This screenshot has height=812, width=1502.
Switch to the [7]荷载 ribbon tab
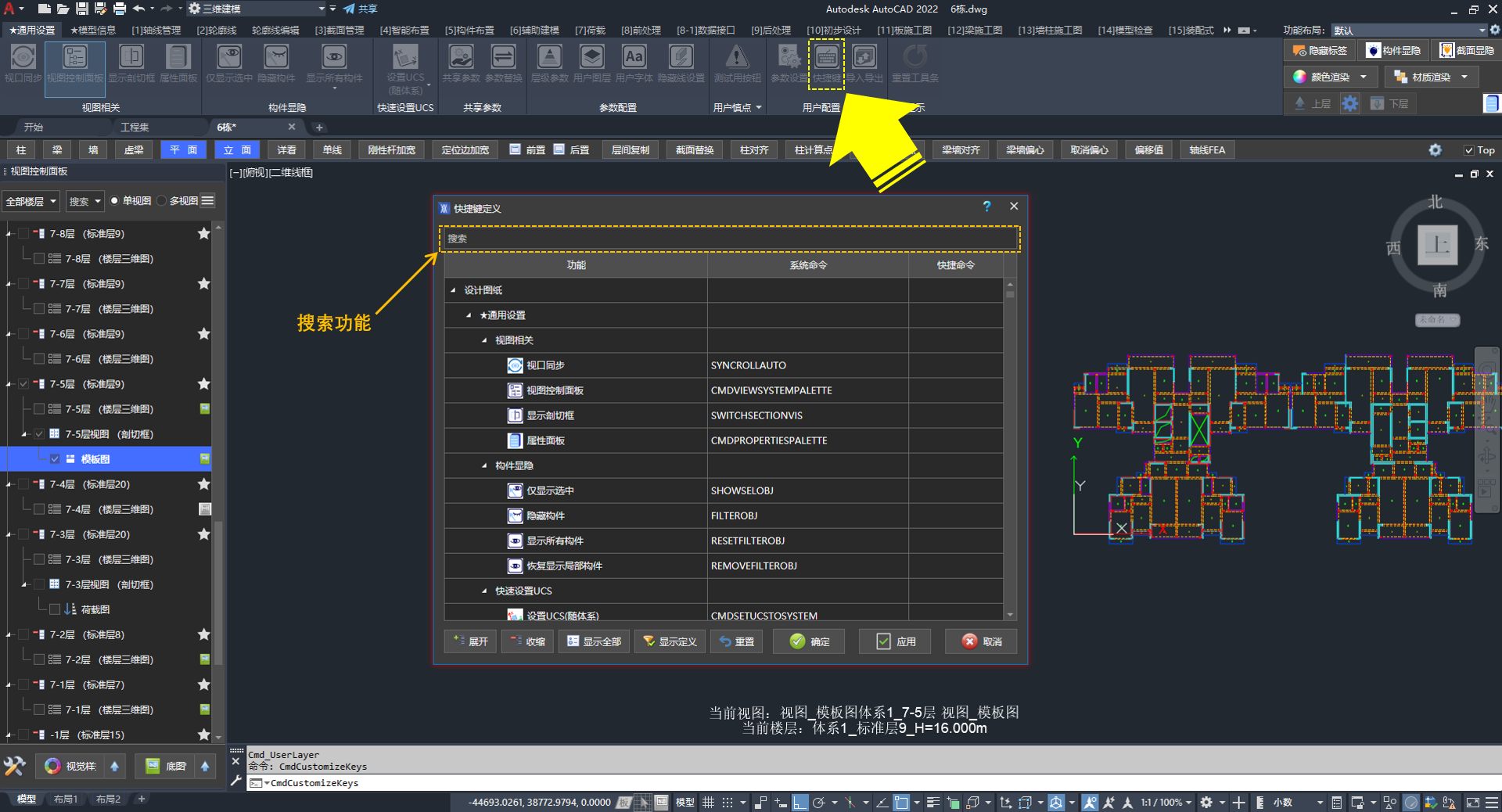click(x=590, y=30)
